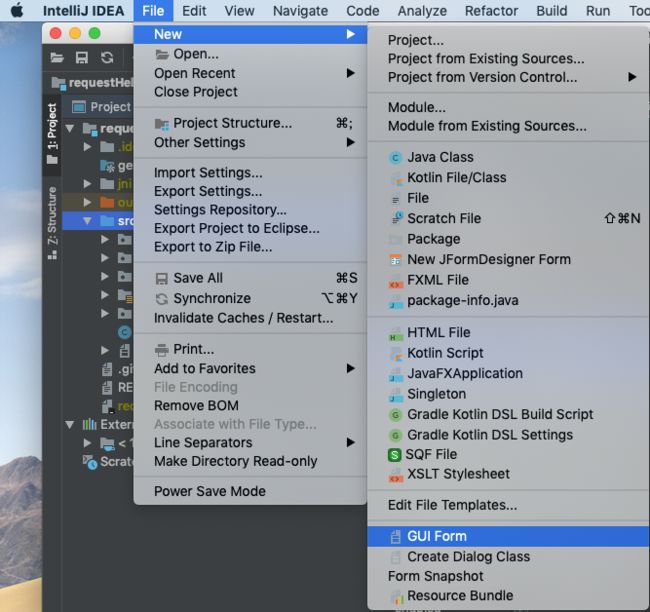650x612 pixels.
Task: Choose JavaFXApplication template
Action: 508,373
